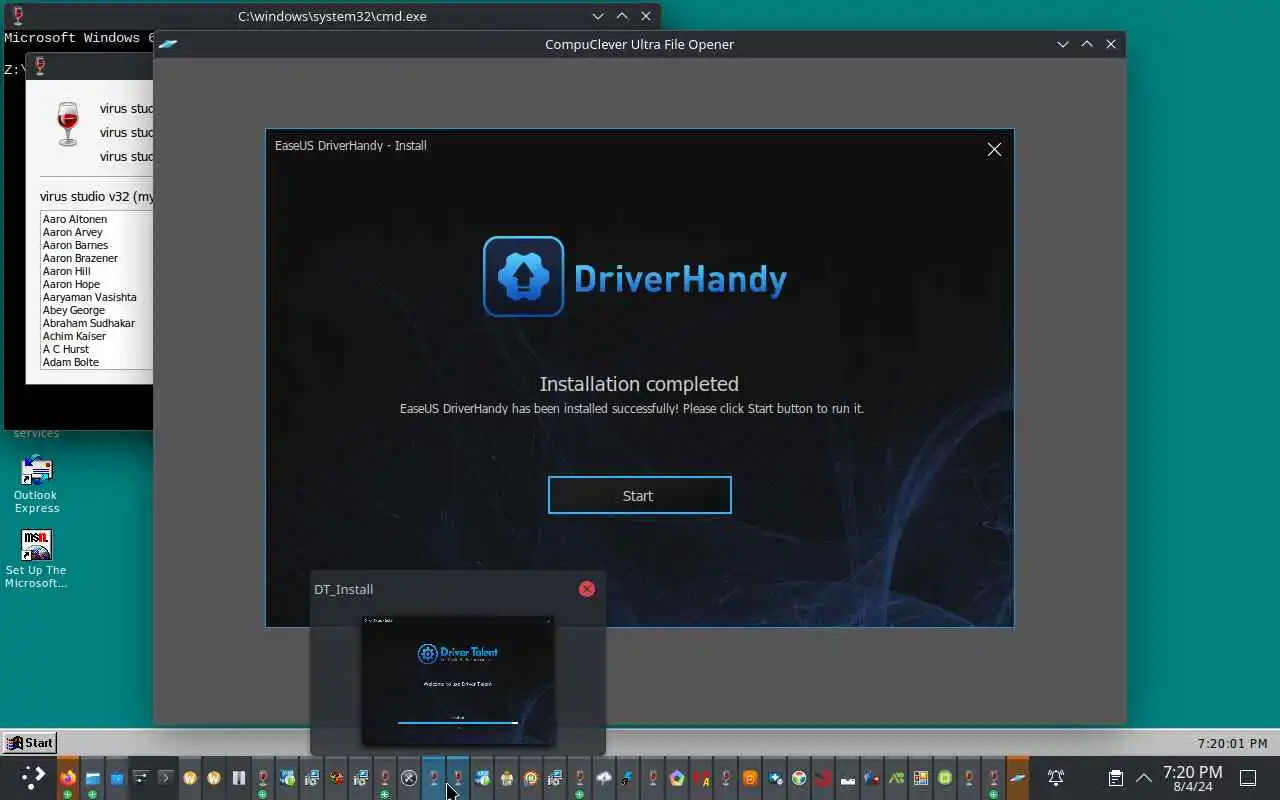The image size is (1280, 800).
Task: Select Aaron Barnes in the list
Action: click(75, 245)
